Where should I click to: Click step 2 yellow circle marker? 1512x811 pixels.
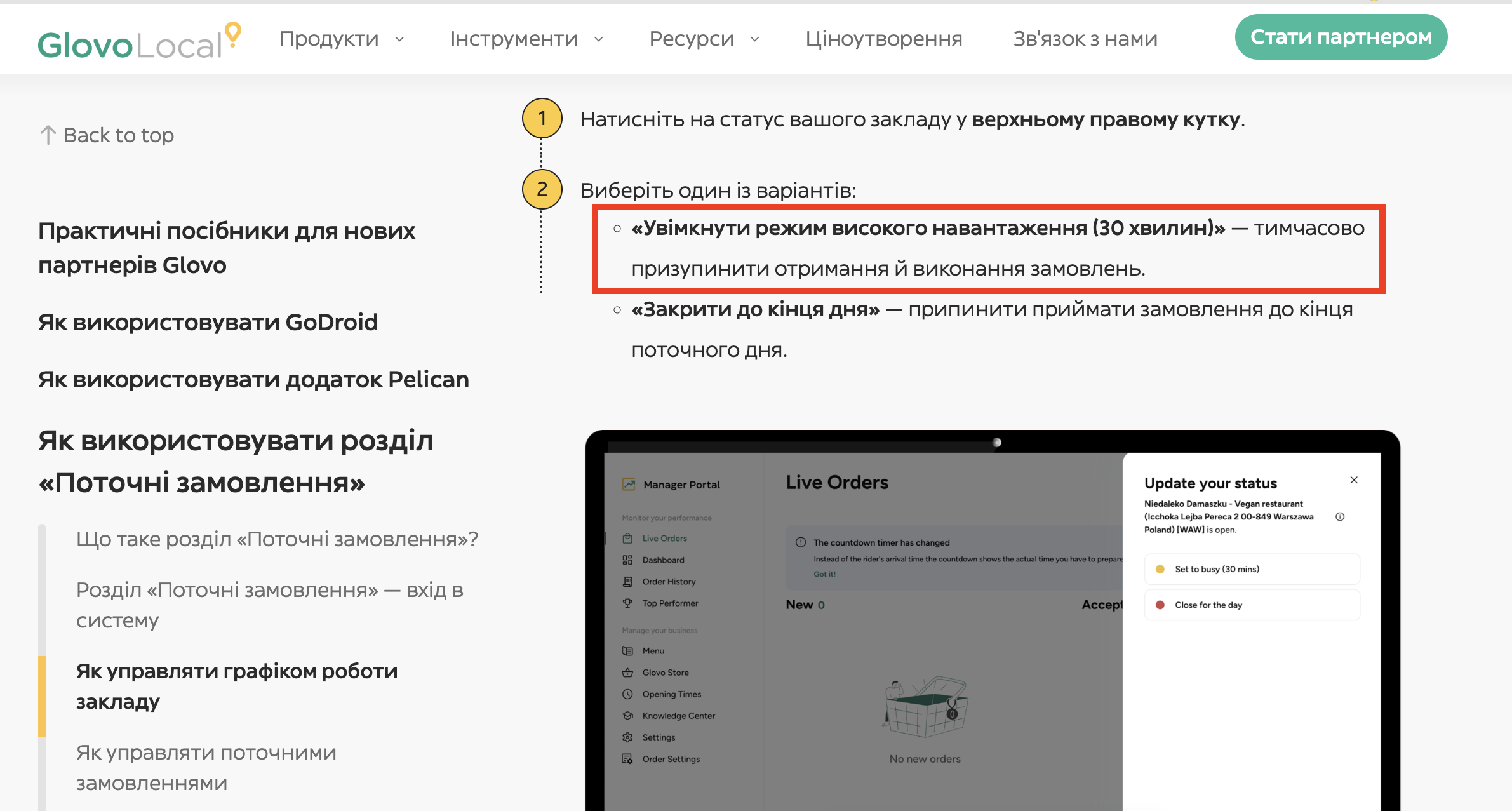pyautogui.click(x=542, y=189)
